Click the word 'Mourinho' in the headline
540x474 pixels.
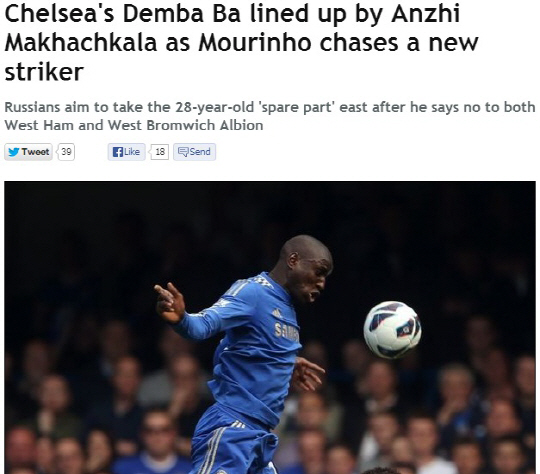point(255,43)
